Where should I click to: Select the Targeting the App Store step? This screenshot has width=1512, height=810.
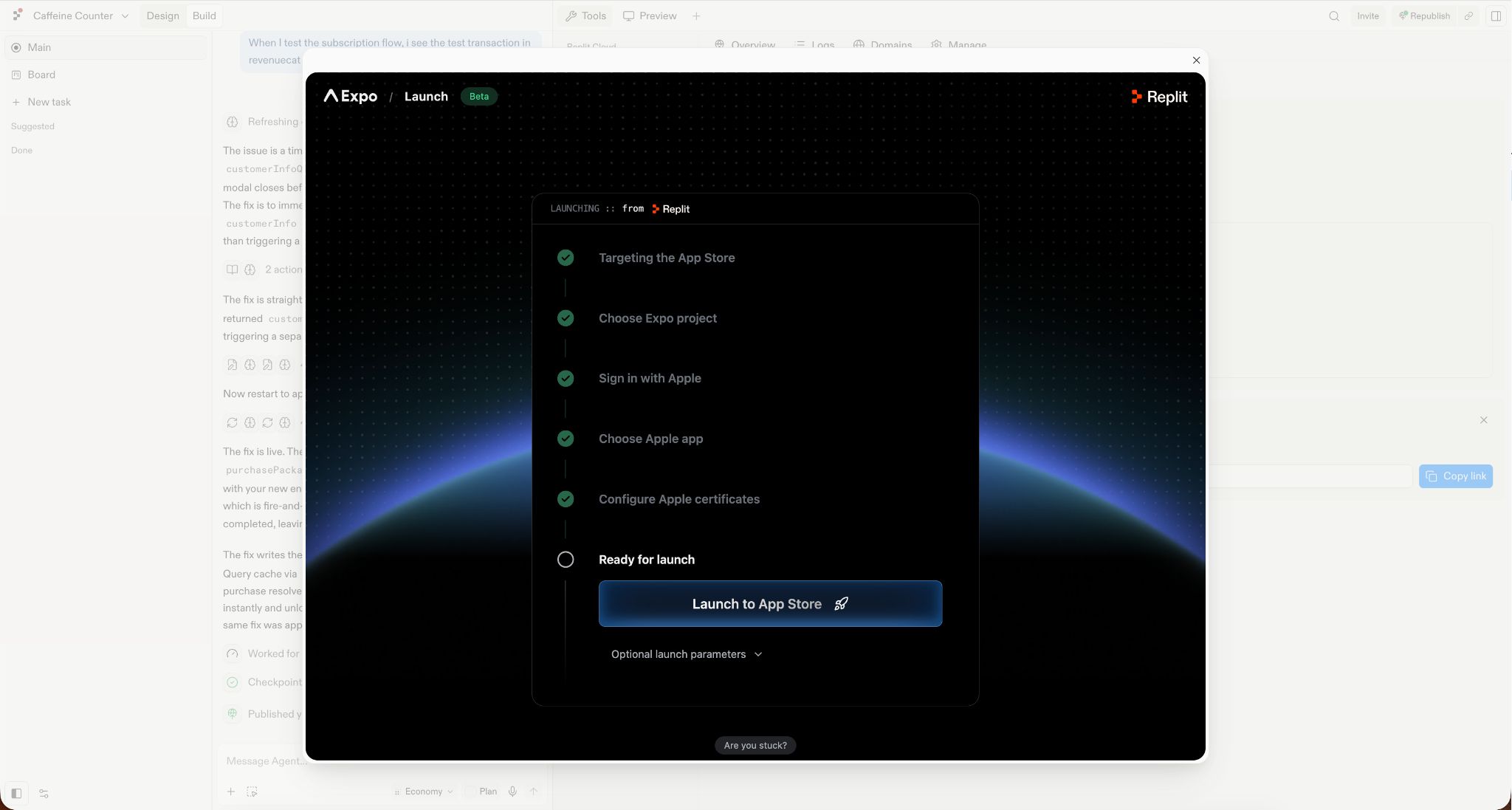666,258
